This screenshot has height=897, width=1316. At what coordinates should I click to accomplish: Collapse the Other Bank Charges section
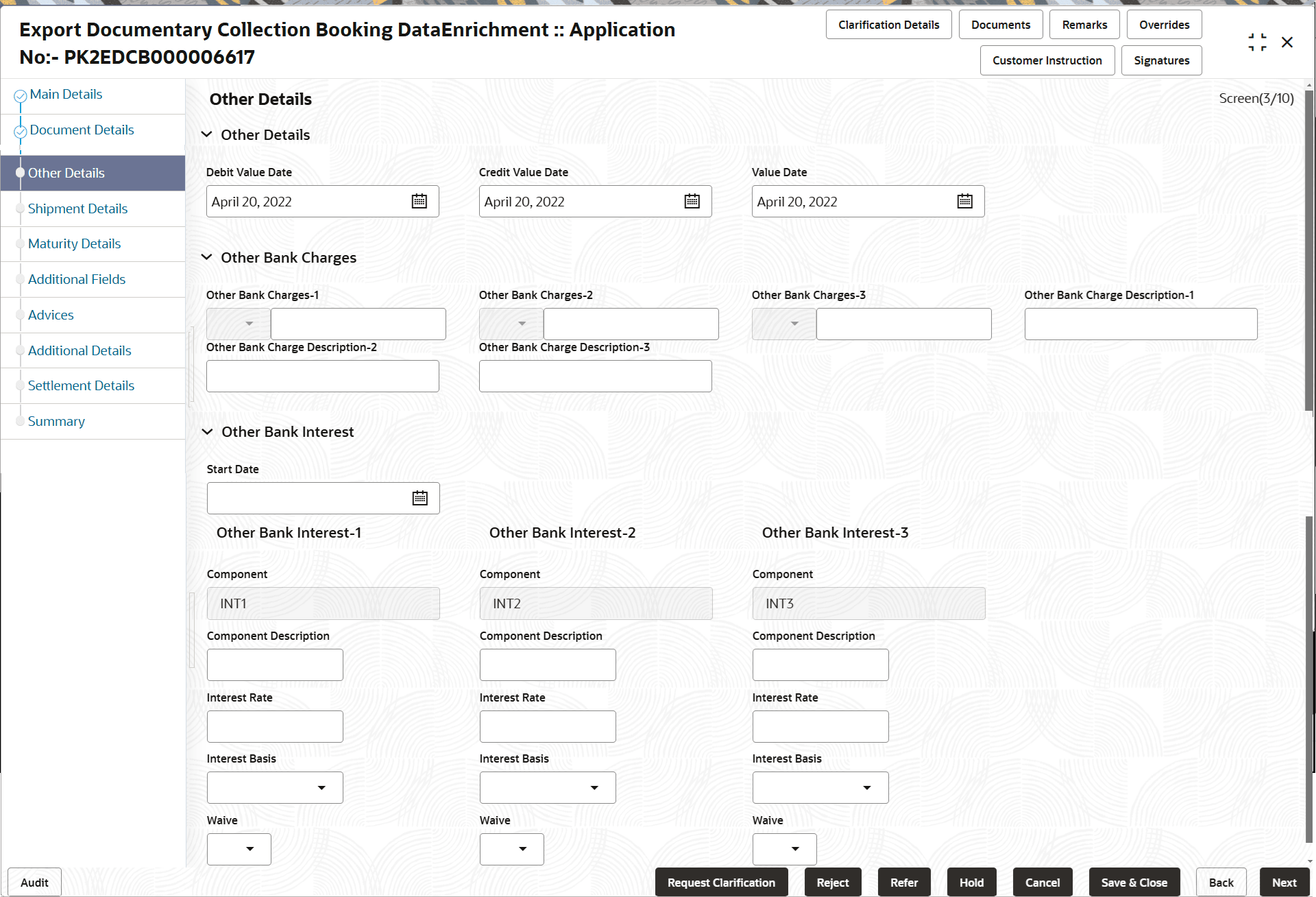click(x=207, y=257)
